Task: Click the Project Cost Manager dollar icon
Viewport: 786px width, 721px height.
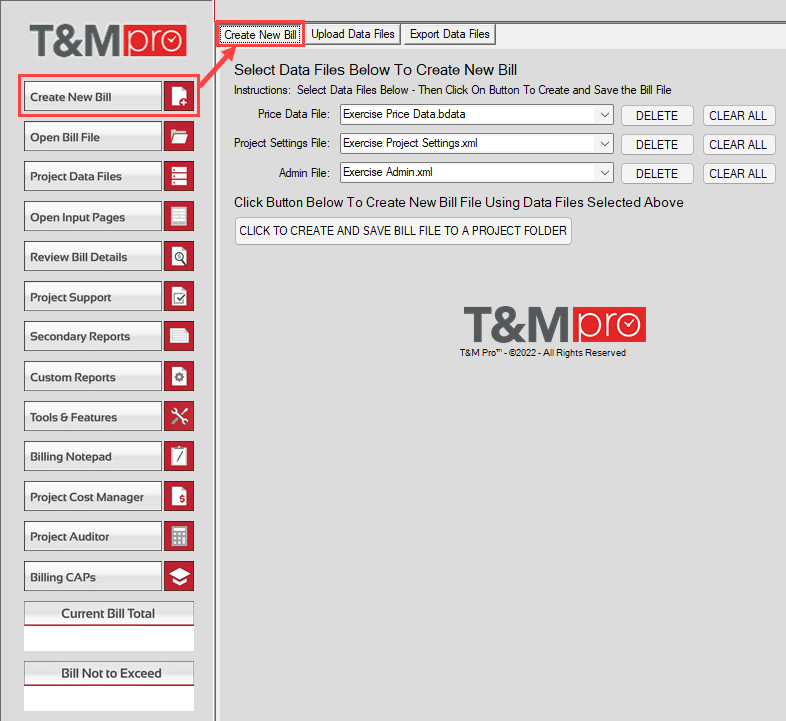Action: coord(179,496)
